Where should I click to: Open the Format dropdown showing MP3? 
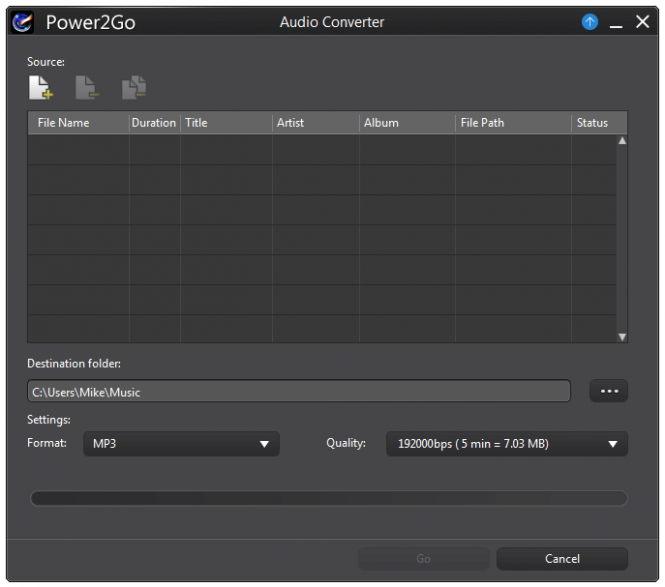[181, 444]
